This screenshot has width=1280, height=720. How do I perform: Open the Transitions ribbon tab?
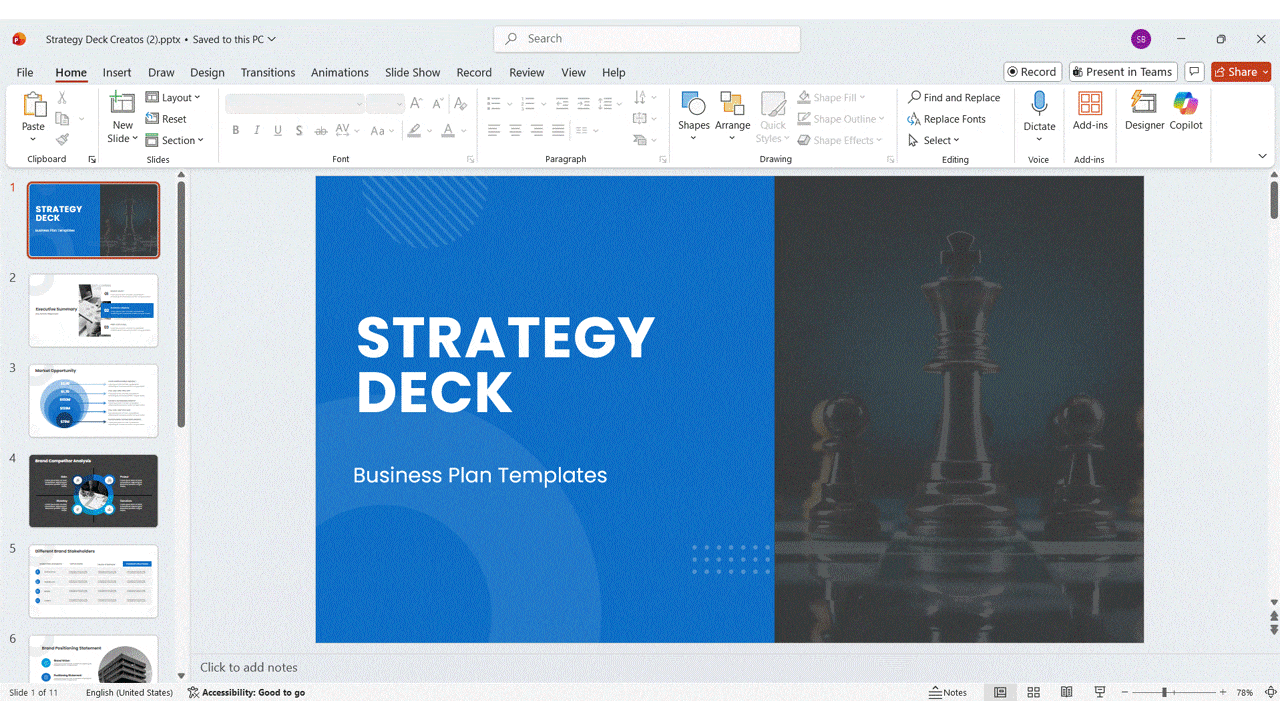[268, 73]
